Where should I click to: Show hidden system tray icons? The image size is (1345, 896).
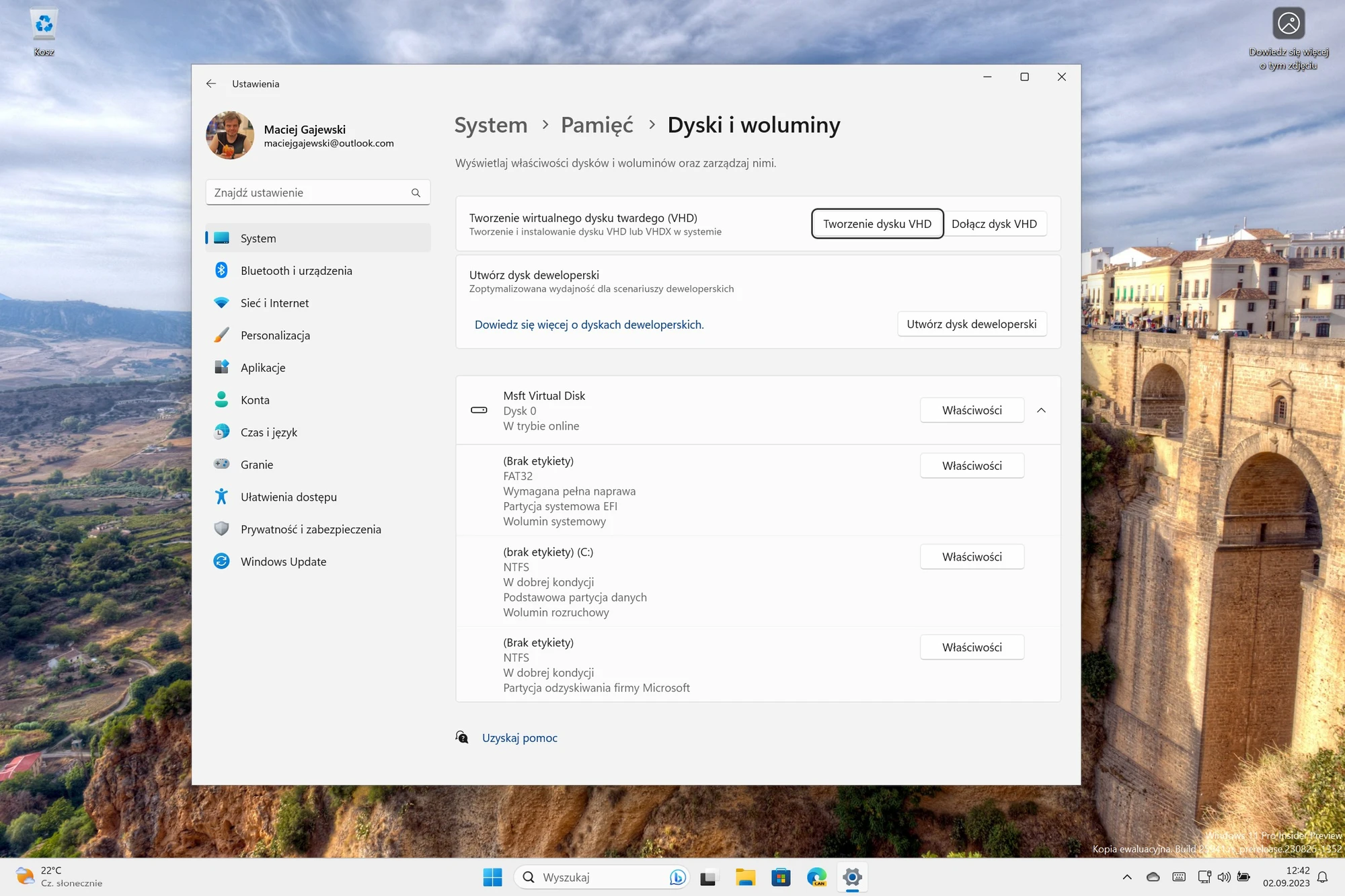tap(1127, 877)
